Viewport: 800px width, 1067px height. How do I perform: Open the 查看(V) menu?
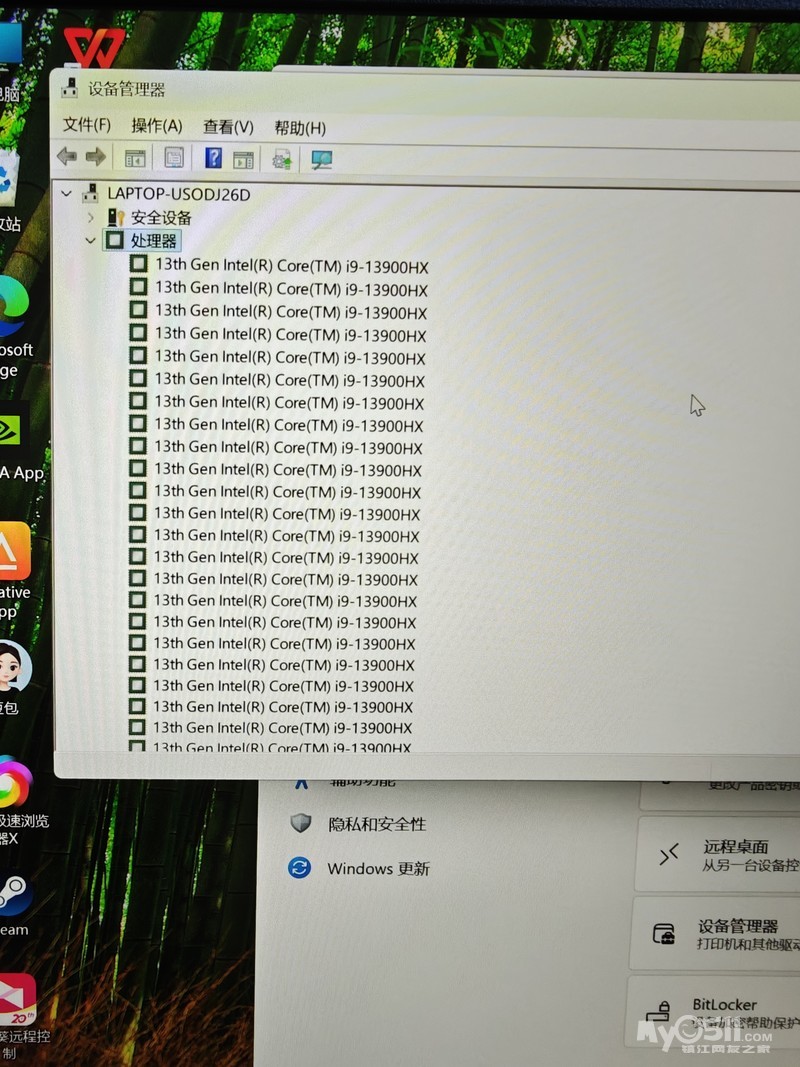click(x=228, y=127)
